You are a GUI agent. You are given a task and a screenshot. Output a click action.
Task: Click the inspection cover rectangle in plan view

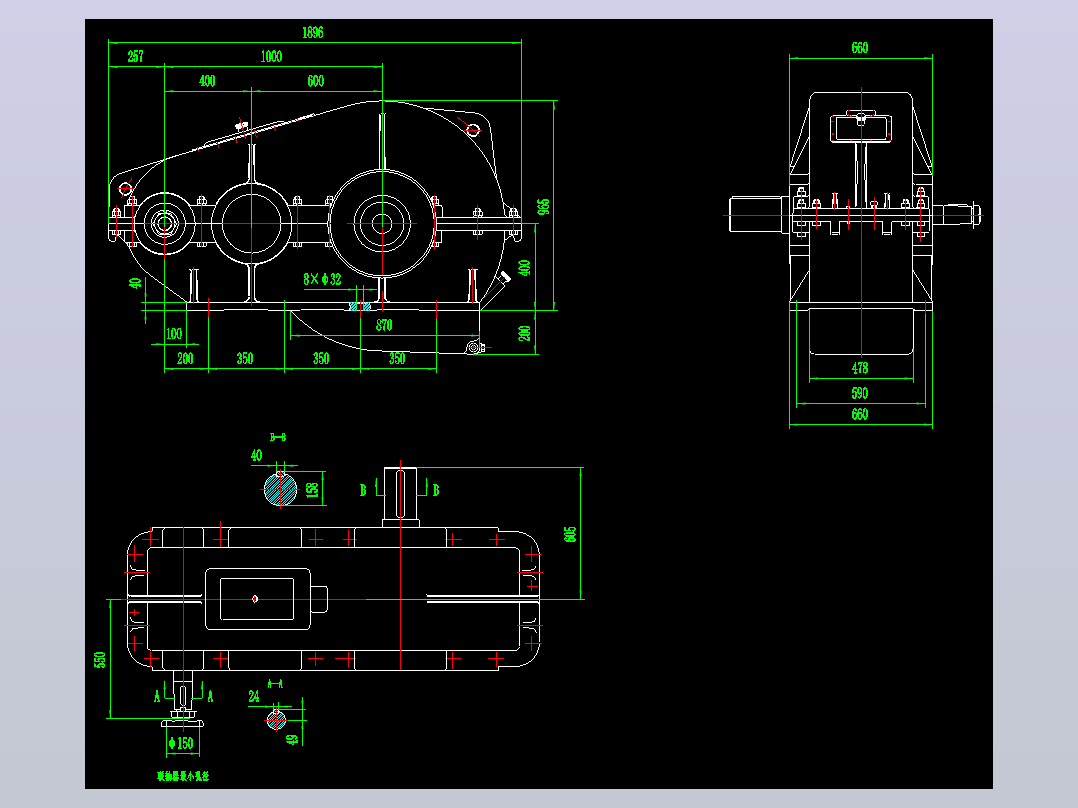click(257, 599)
